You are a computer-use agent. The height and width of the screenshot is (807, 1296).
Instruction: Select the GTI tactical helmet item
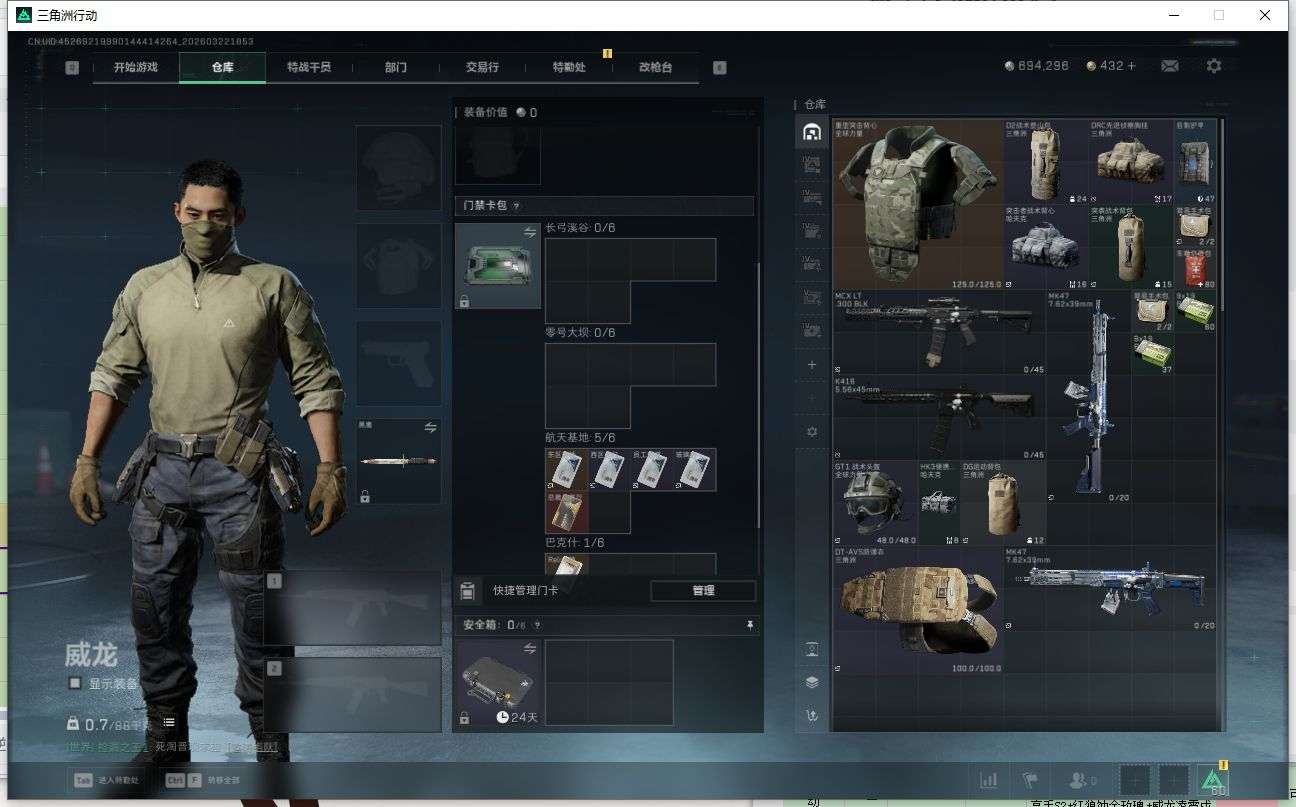(x=876, y=502)
